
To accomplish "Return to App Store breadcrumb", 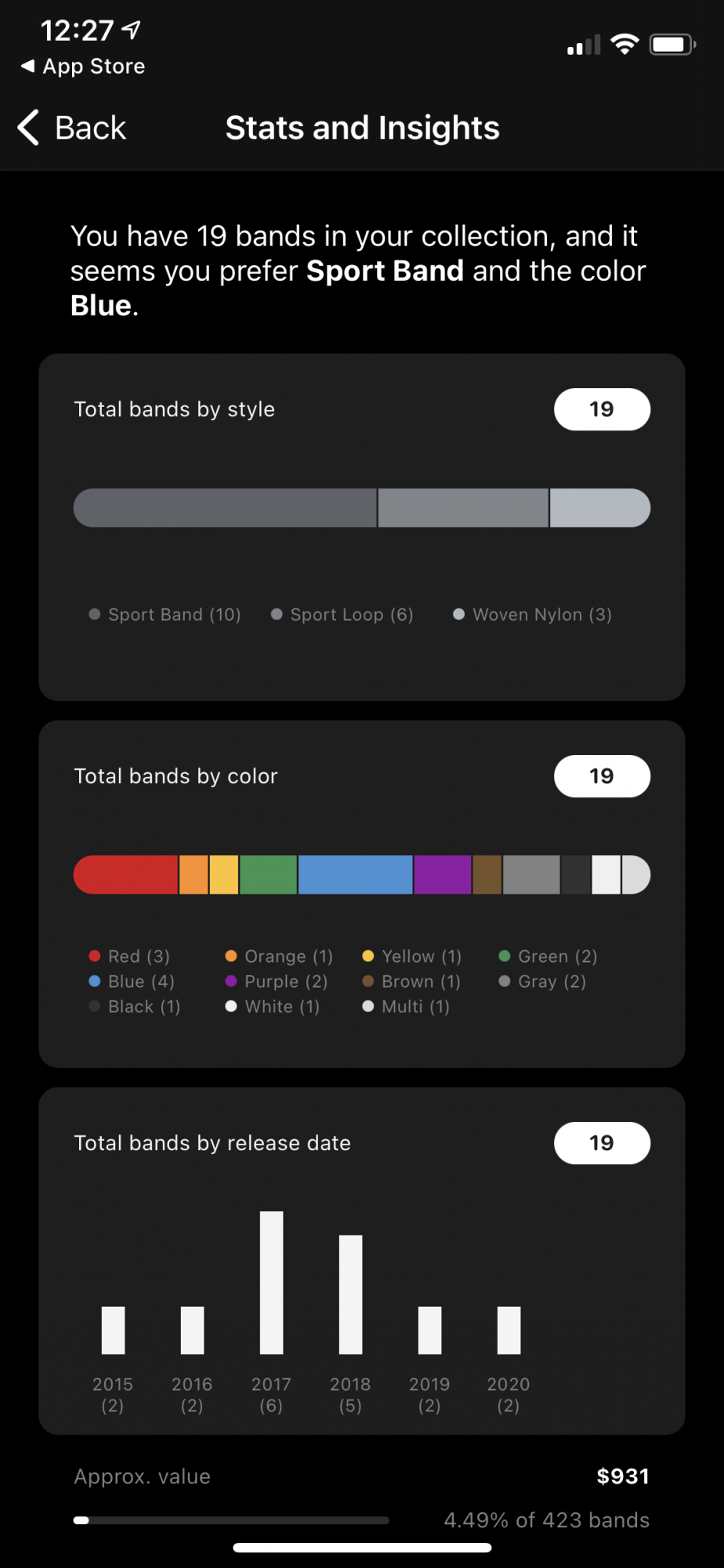I will pos(83,67).
